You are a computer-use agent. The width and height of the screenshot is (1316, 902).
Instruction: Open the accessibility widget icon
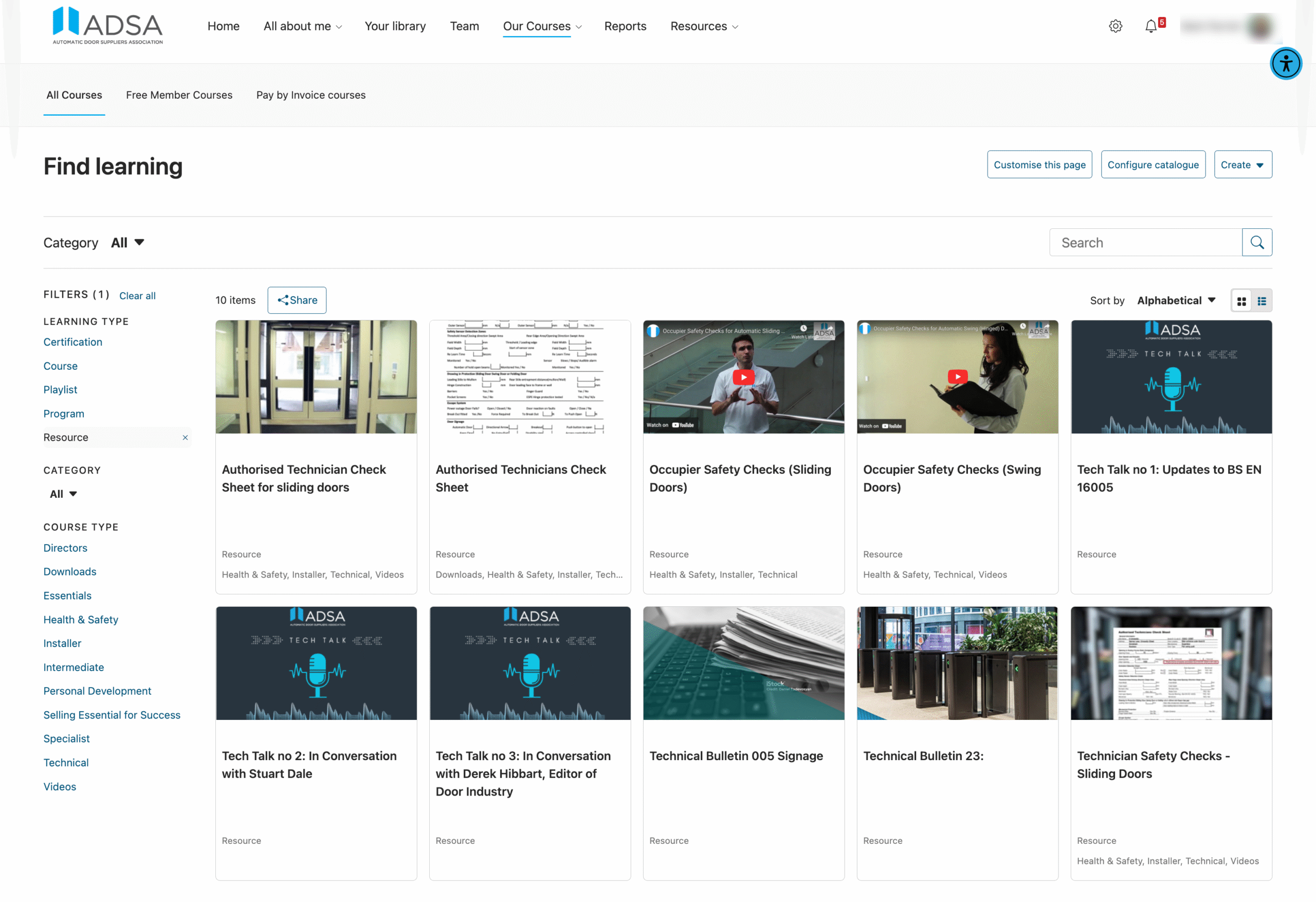[1286, 63]
